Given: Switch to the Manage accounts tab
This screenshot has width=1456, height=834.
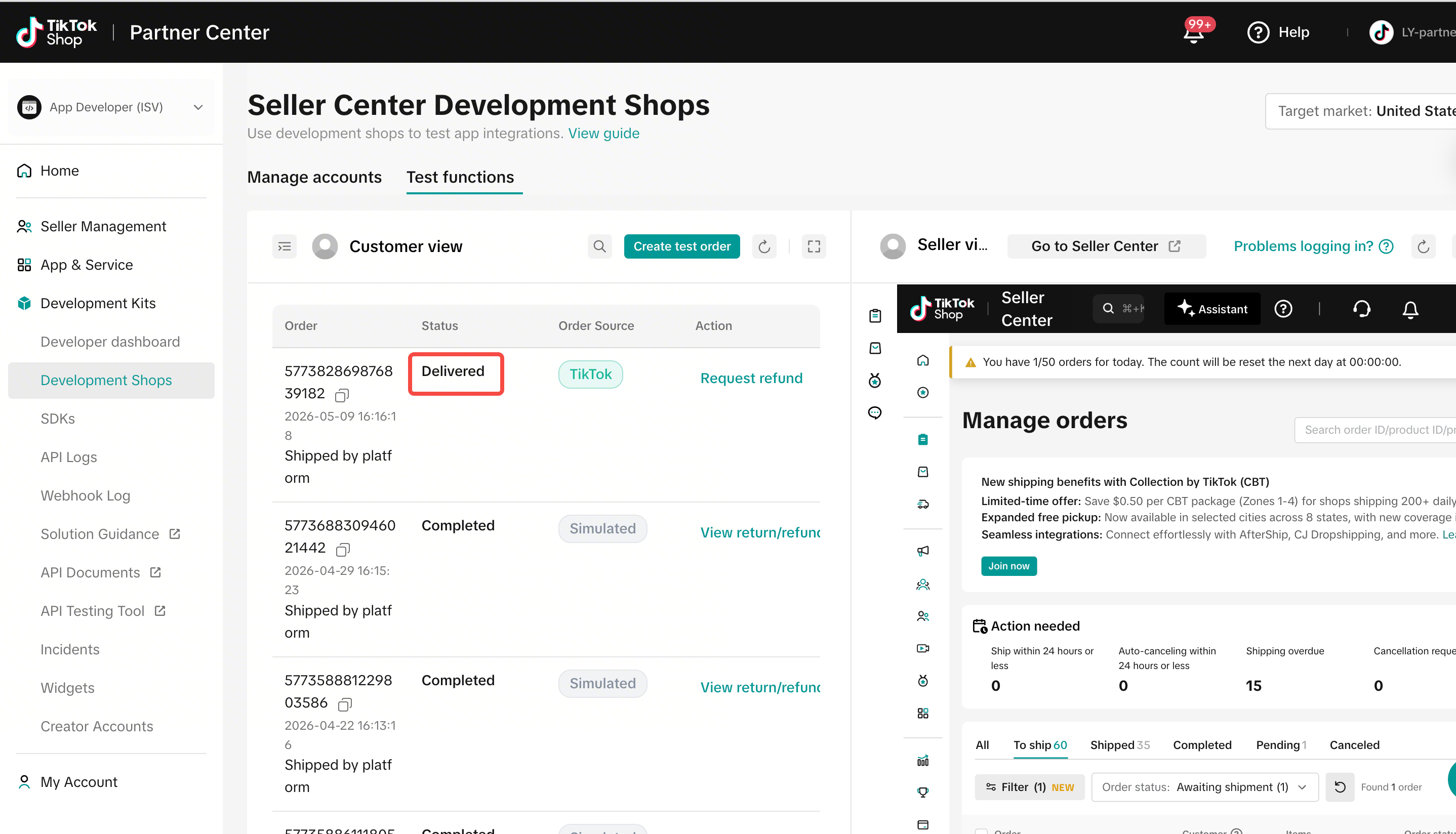Looking at the screenshot, I should [x=314, y=177].
